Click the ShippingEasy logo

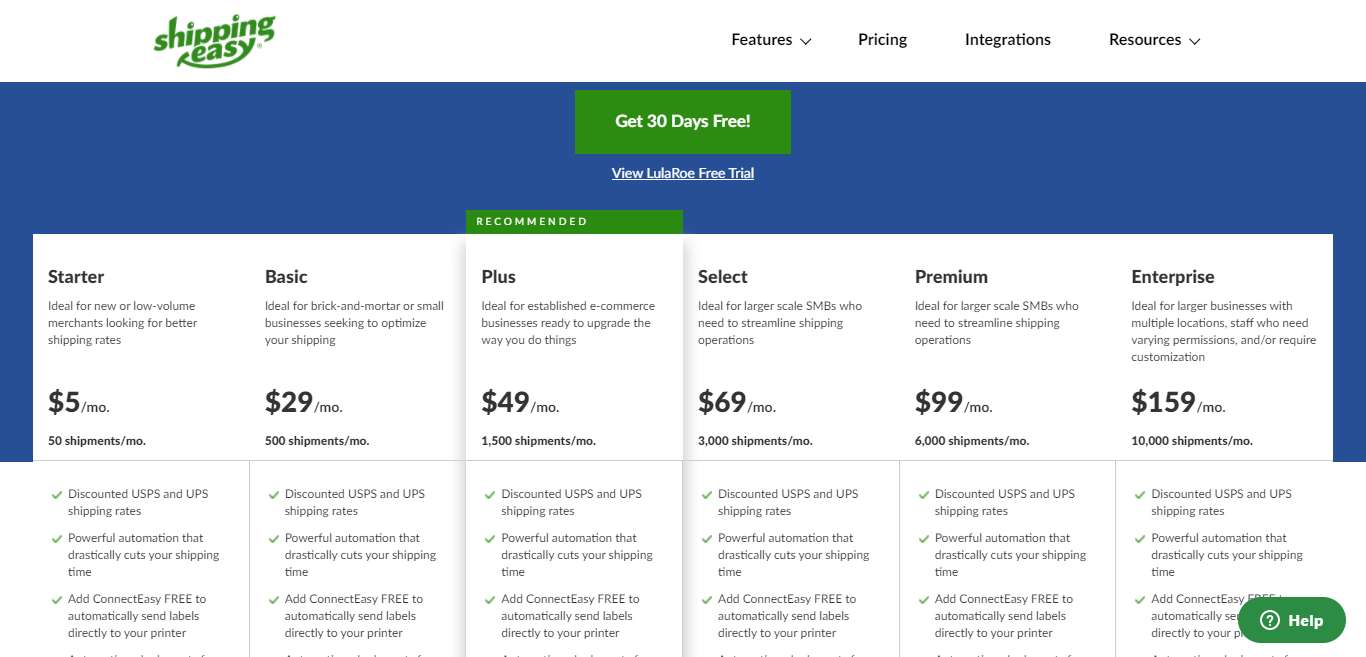215,41
